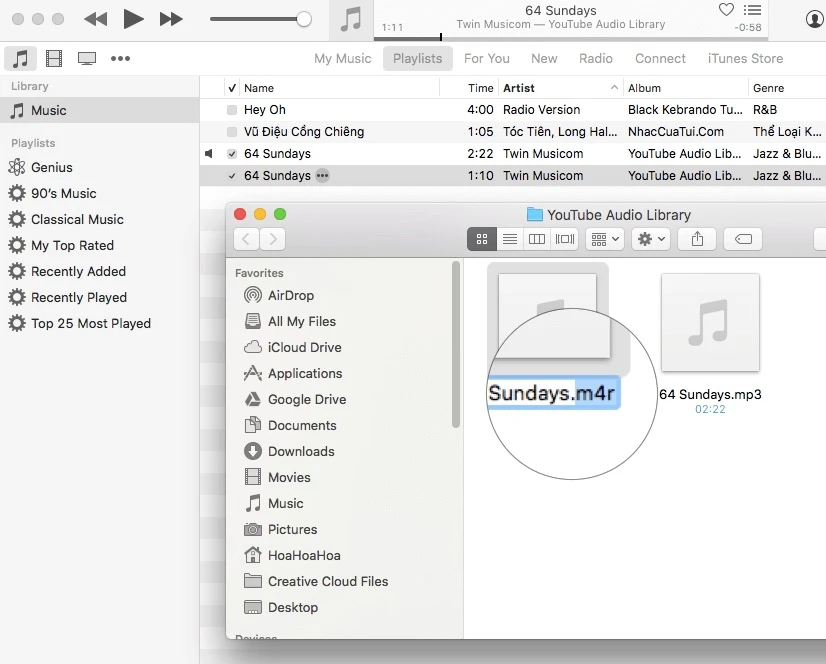Select the Recently Added playlist
Viewport: 826px width, 664px height.
click(78, 271)
